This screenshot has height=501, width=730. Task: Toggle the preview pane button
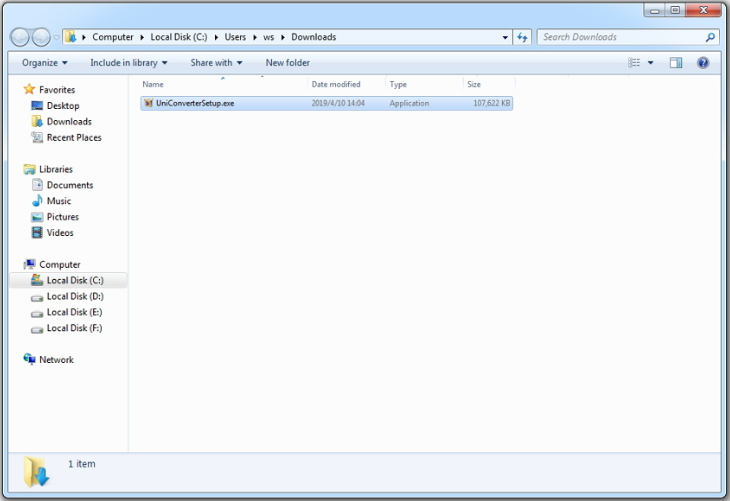676,62
